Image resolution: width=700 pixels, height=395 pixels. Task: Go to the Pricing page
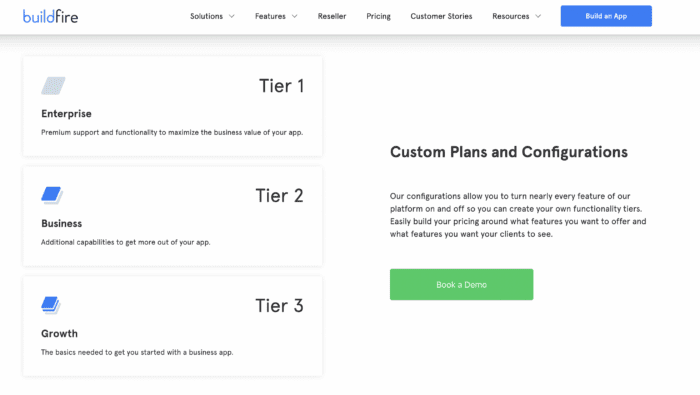(x=378, y=16)
